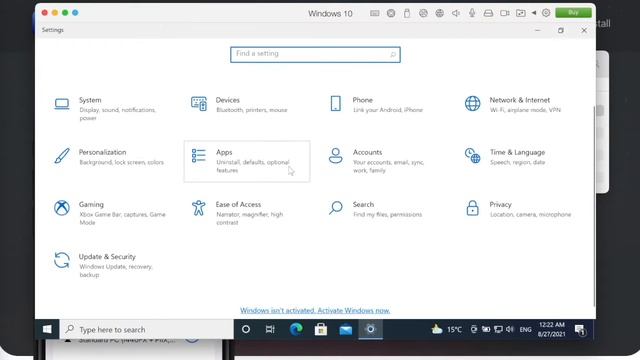The width and height of the screenshot is (640, 360).
Task: Click taskbar volume speaker tray icon
Action: point(509,329)
